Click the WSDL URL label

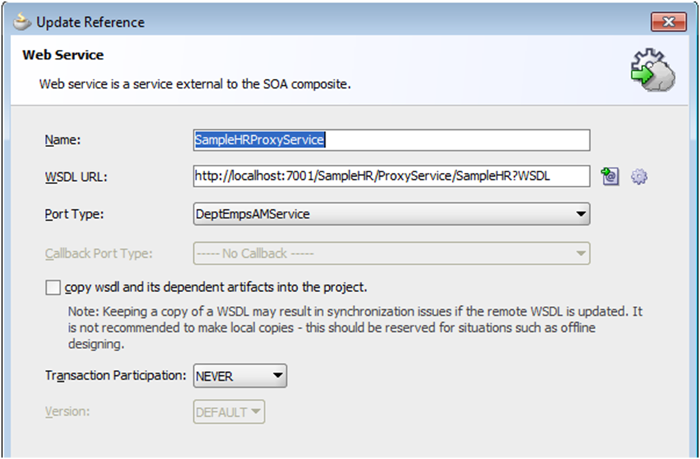tap(76, 178)
